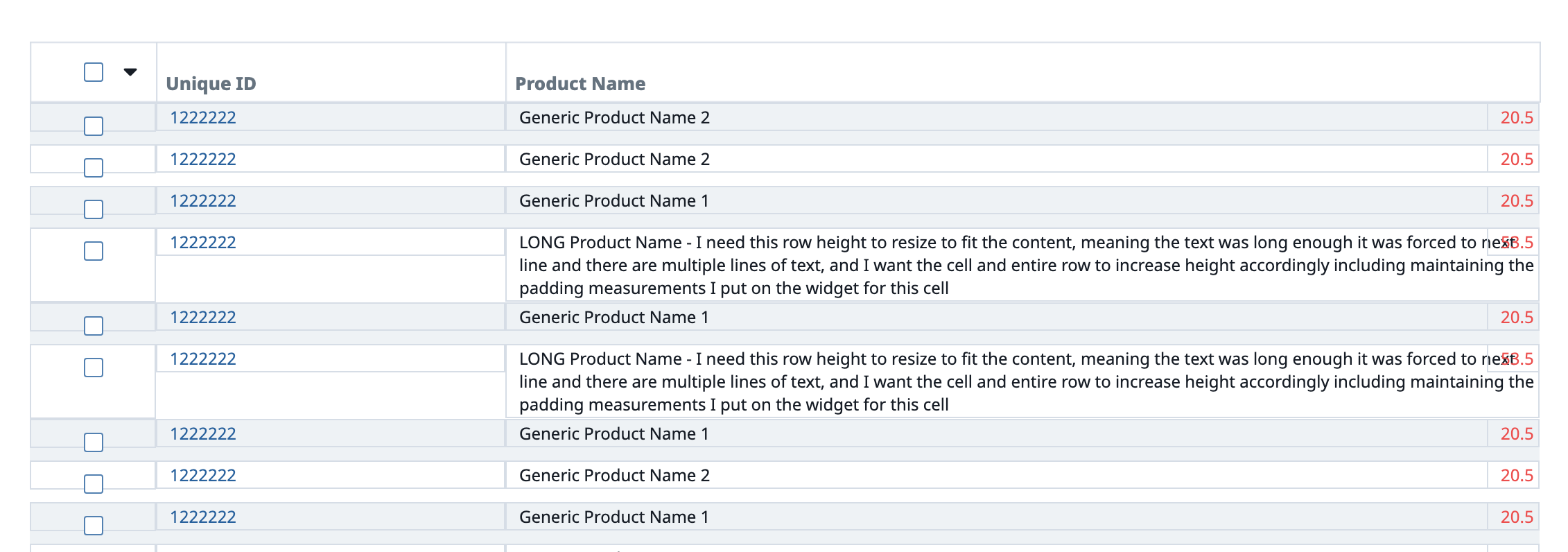1568x552 pixels.
Task: Check the third row's checkbox, Generic Product Name 1
Action: tap(94, 209)
